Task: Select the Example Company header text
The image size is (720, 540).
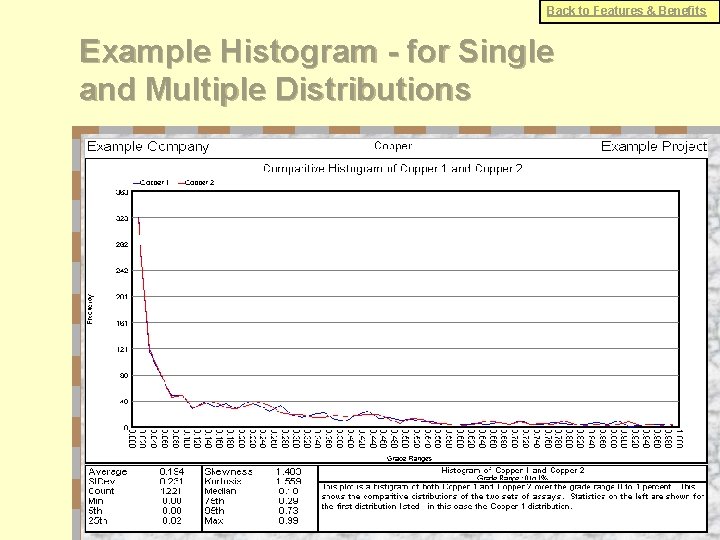Action: click(x=148, y=146)
